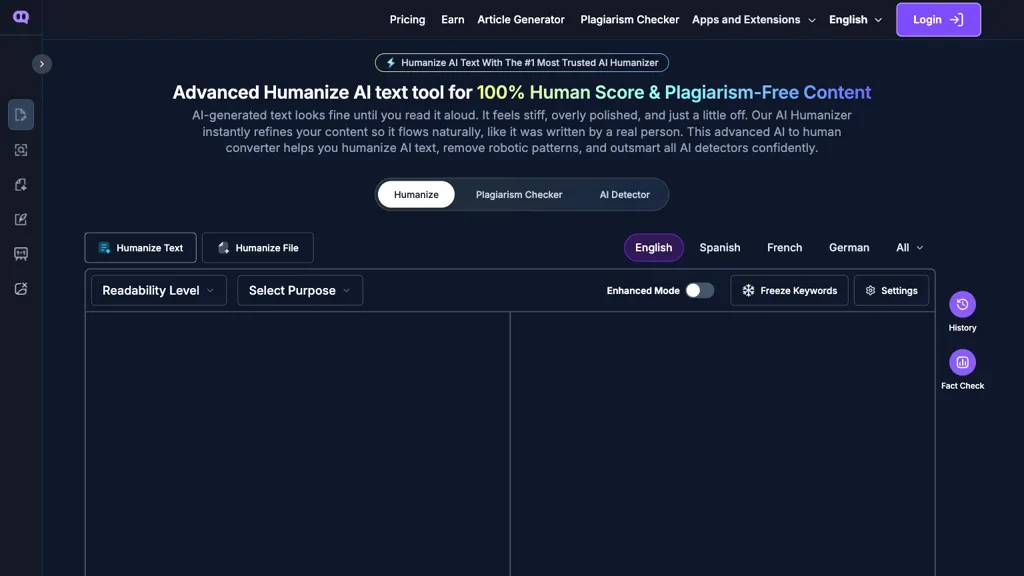This screenshot has width=1024, height=576.
Task: Select the Humanize document icon in sidebar
Action: pos(20,114)
